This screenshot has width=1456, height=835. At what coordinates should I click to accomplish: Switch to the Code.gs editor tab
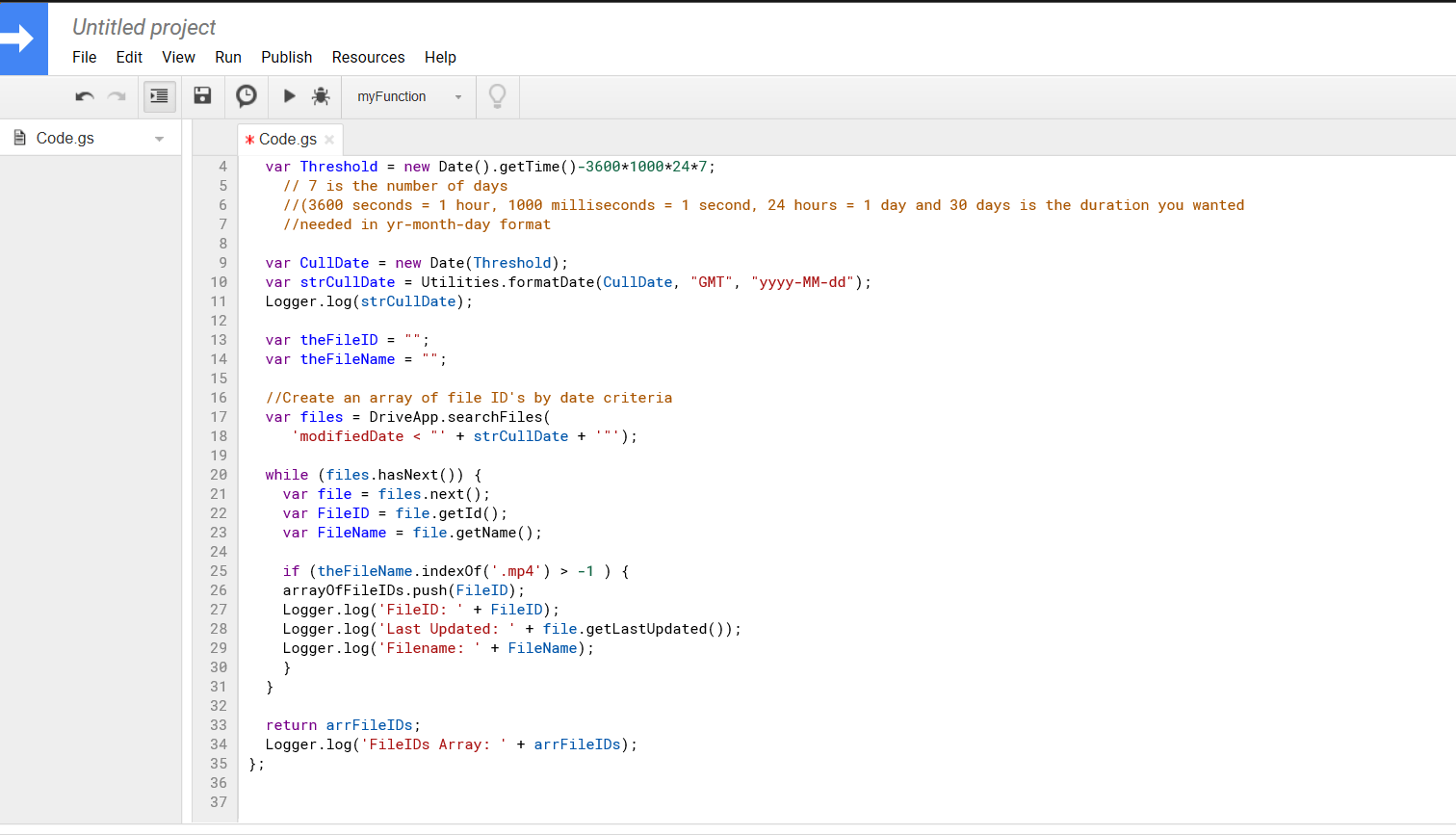click(287, 139)
